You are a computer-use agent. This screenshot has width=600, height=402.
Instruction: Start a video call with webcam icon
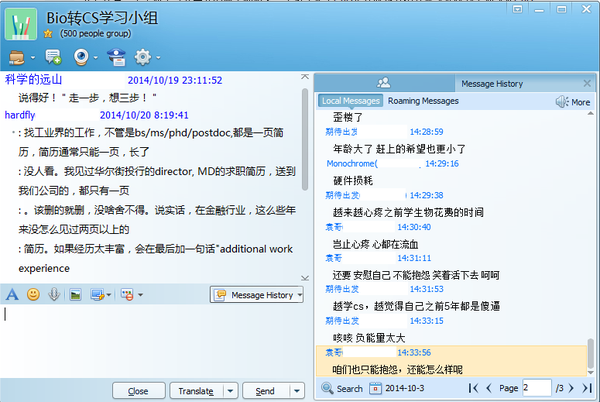point(83,57)
